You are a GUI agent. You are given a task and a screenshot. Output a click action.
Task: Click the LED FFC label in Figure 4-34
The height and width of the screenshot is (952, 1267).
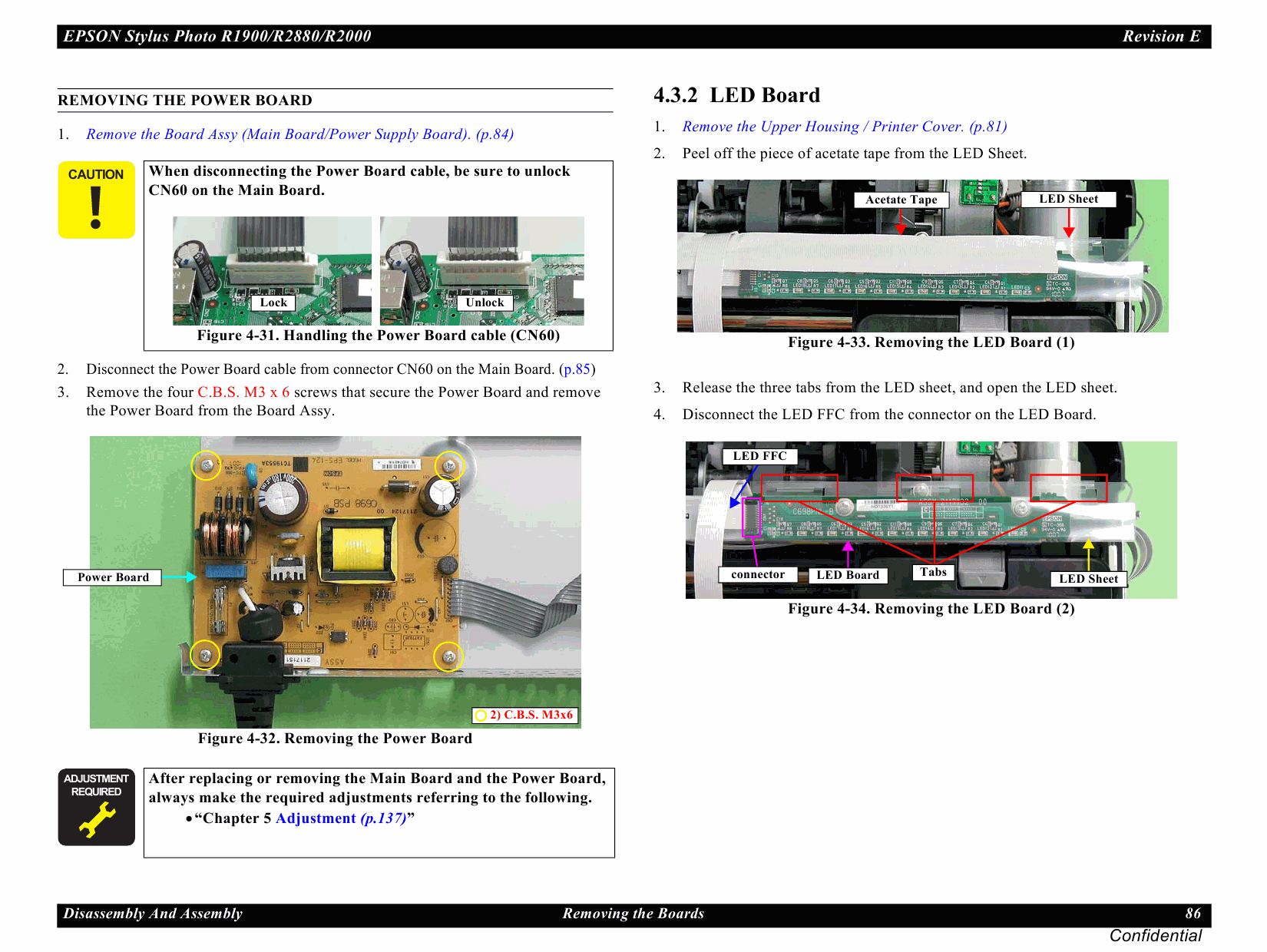(759, 456)
